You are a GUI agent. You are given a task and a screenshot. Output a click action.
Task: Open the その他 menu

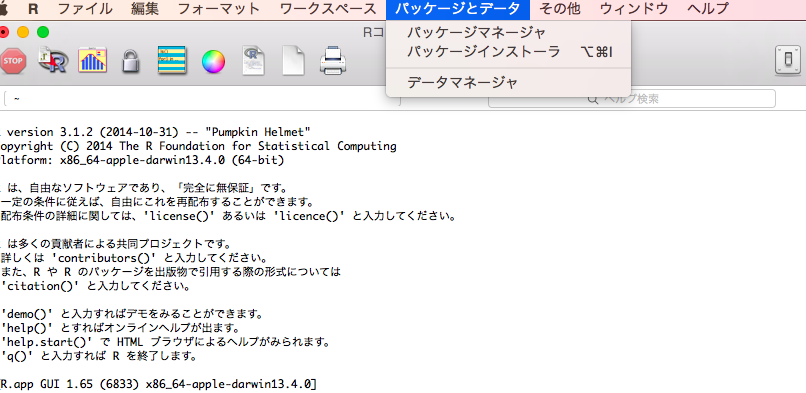point(559,9)
